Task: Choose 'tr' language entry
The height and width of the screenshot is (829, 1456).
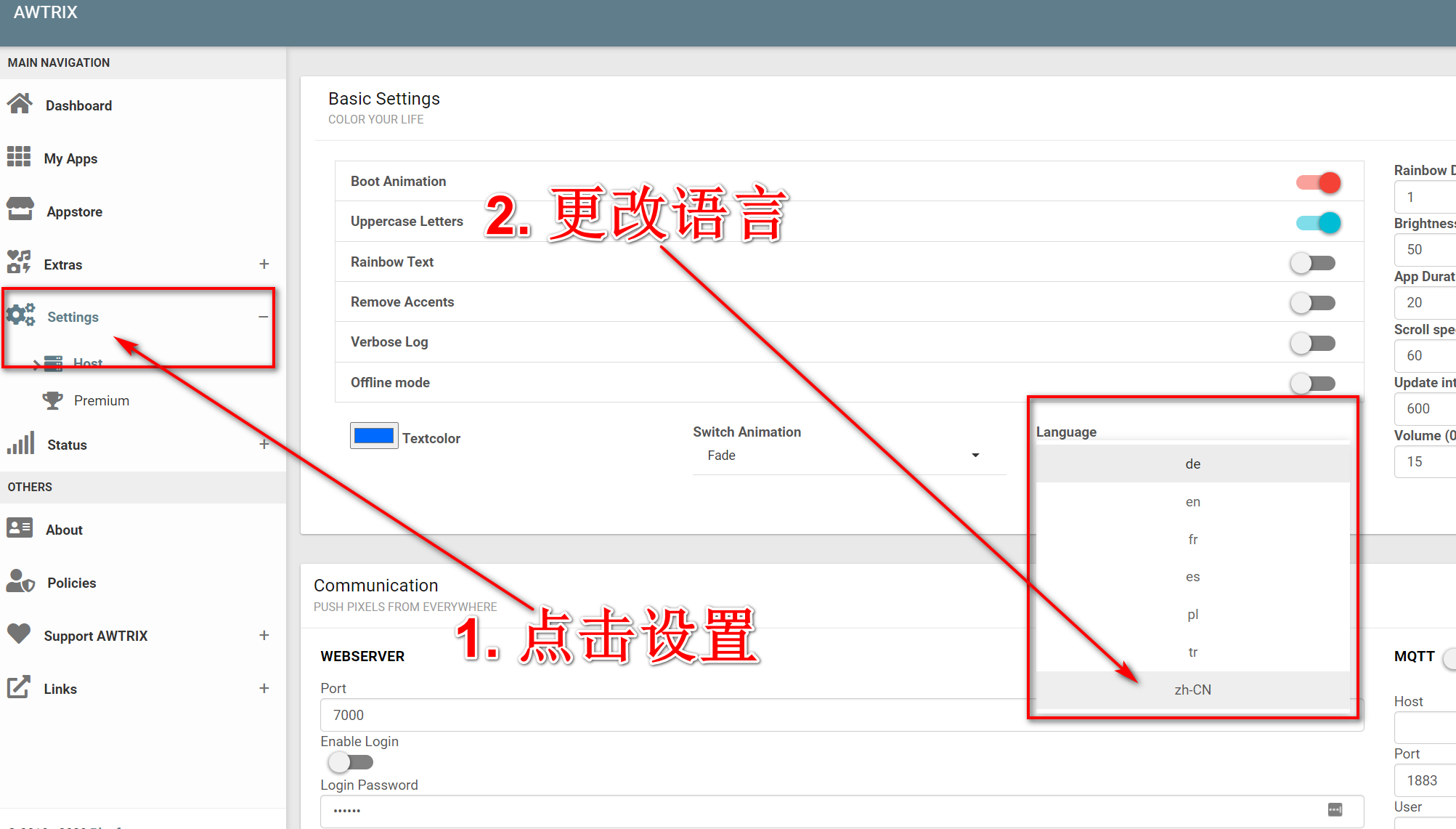Action: click(x=1192, y=652)
